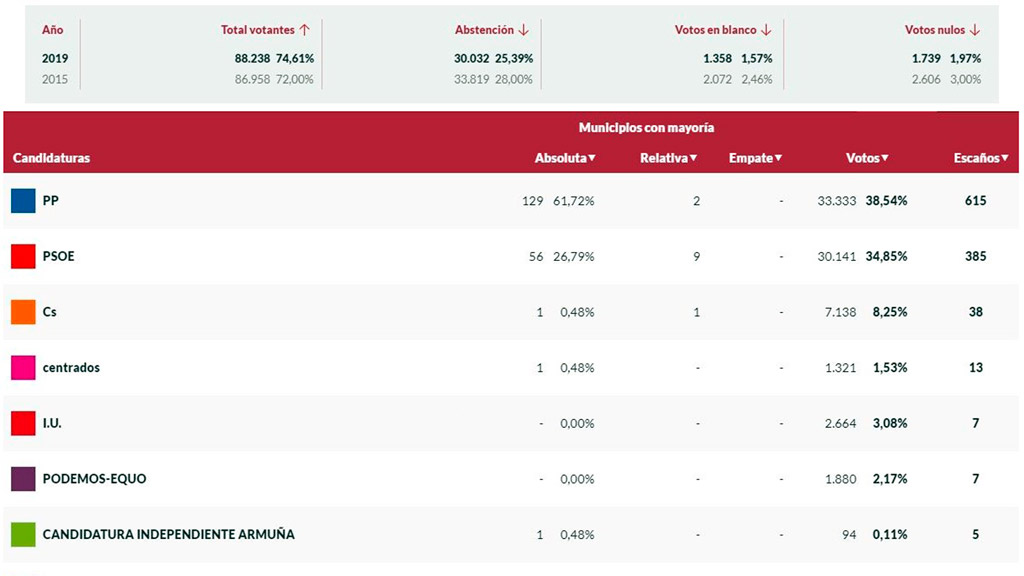Image resolution: width=1024 pixels, height=576 pixels.
Task: Click the Candidaturas column header
Action: (x=51, y=158)
